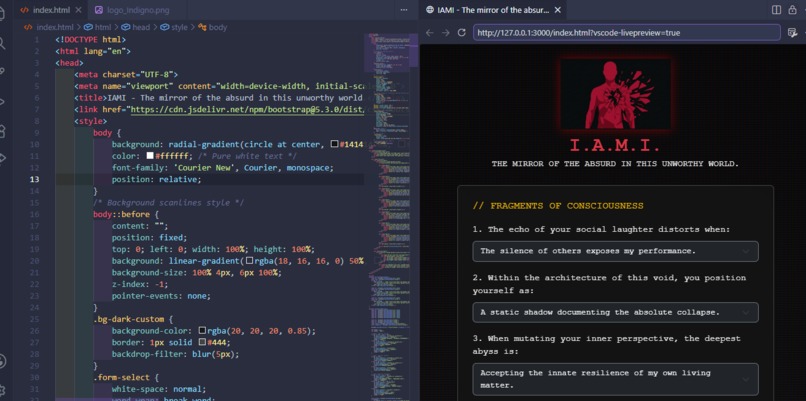Click the linear-gradient rgba swatch on line 20
The height and width of the screenshot is (401, 806).
[x=249, y=261]
